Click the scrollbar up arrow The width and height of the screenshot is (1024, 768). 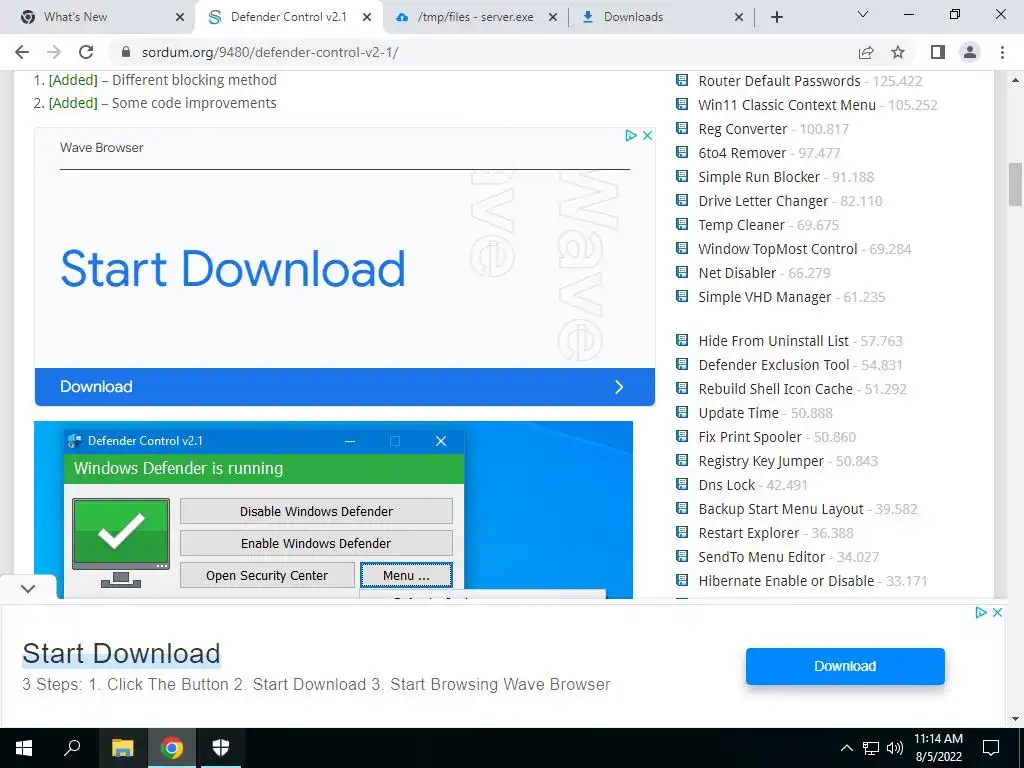[1016, 80]
